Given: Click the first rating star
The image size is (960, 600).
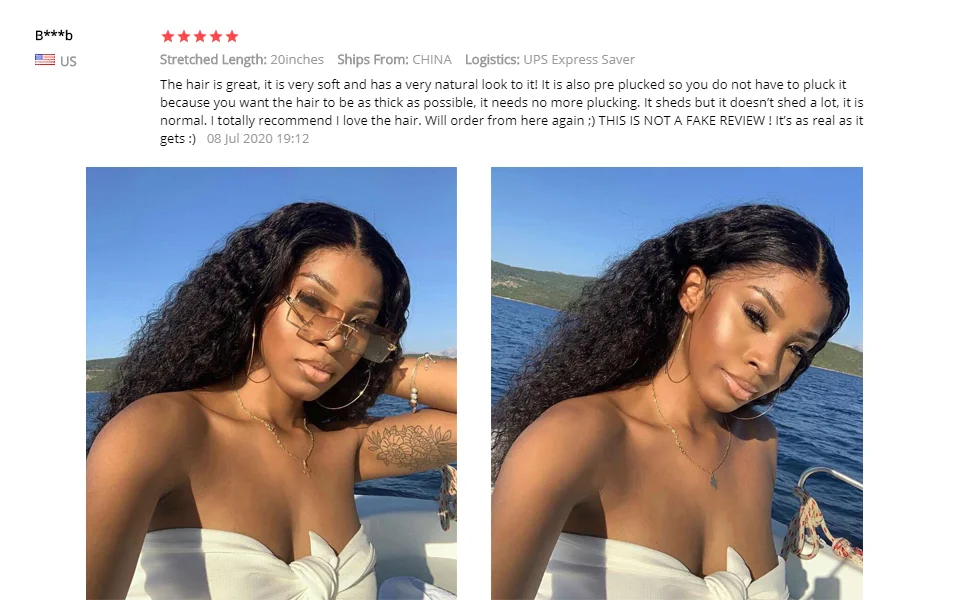Looking at the screenshot, I should coord(168,36).
